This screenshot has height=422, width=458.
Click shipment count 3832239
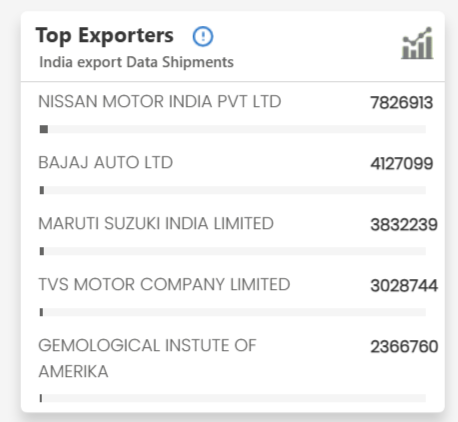tap(404, 225)
